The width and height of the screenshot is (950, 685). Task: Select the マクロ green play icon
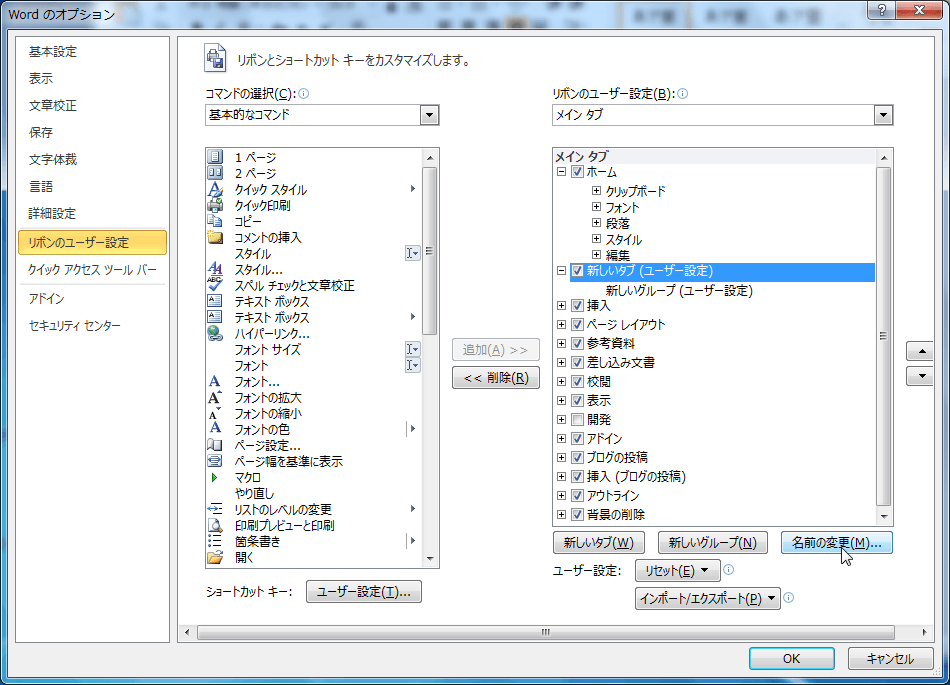(x=214, y=477)
